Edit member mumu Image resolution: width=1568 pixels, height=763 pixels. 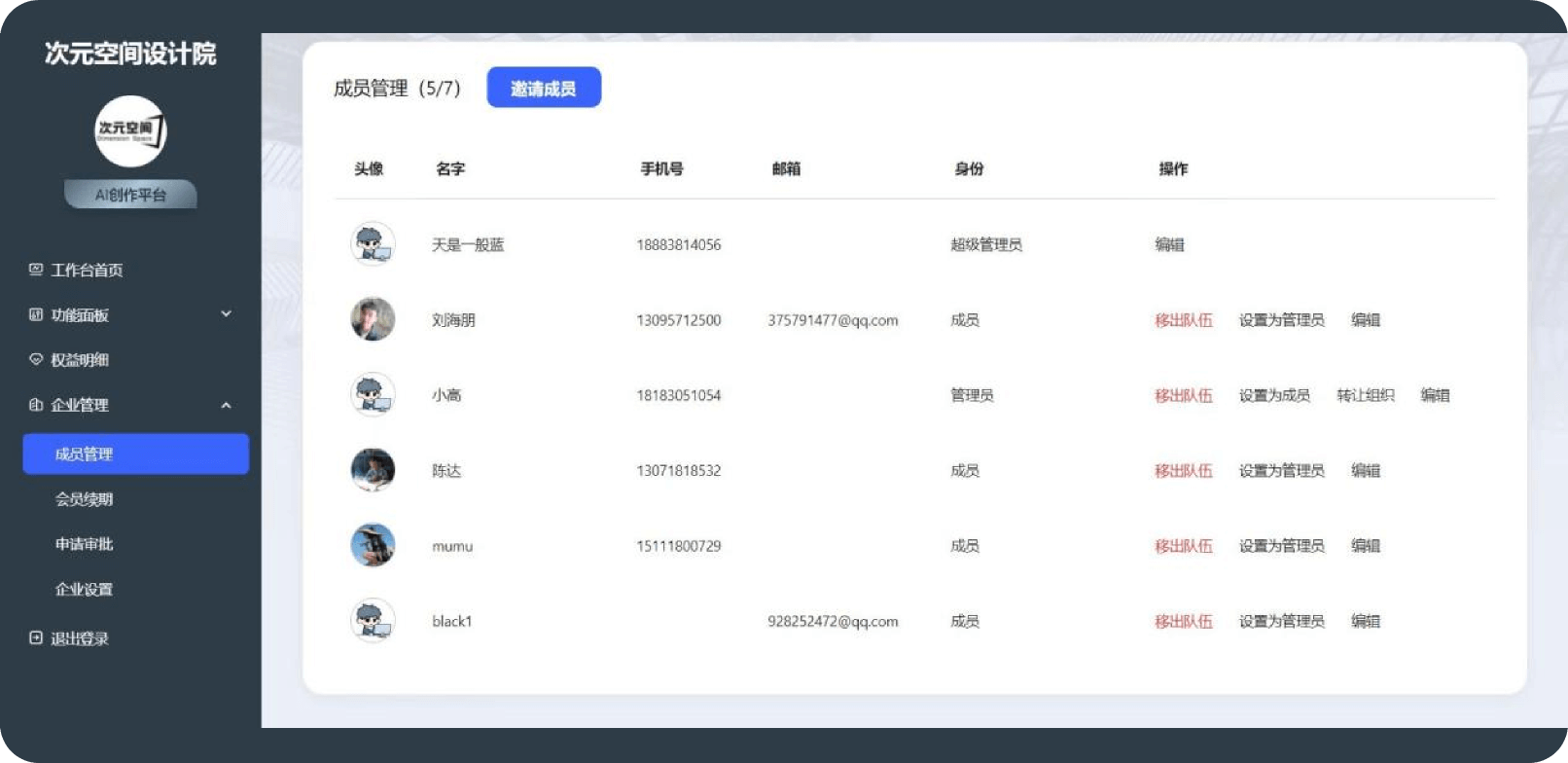point(1366,546)
